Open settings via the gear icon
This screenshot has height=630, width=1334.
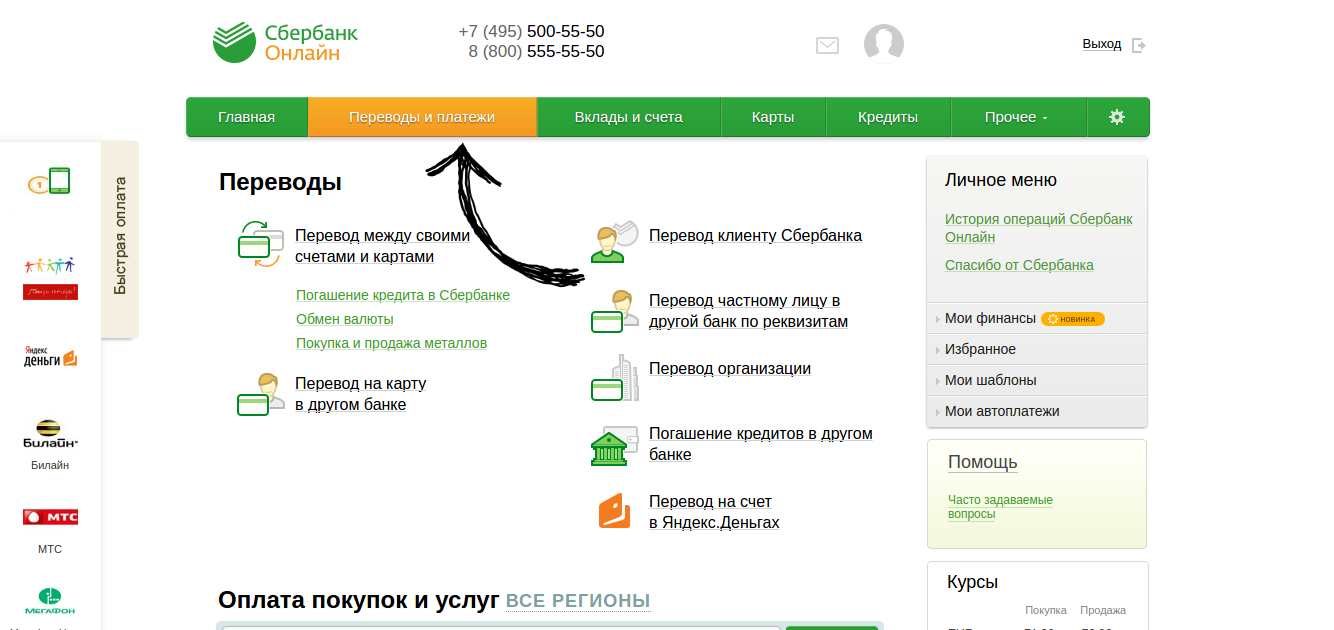click(x=1117, y=117)
